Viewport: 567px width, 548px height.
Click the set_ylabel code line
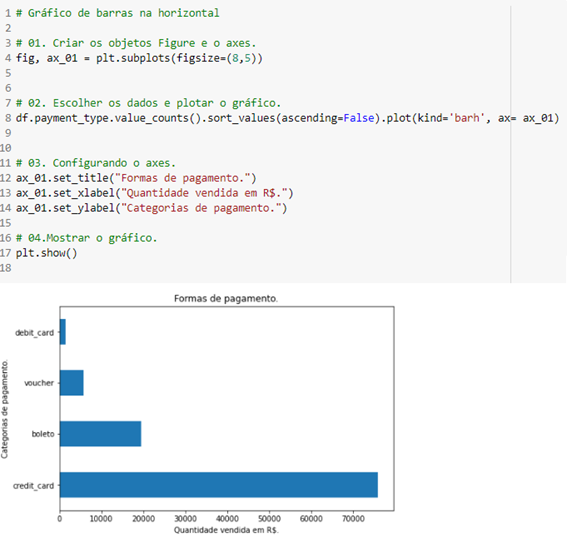click(x=152, y=208)
